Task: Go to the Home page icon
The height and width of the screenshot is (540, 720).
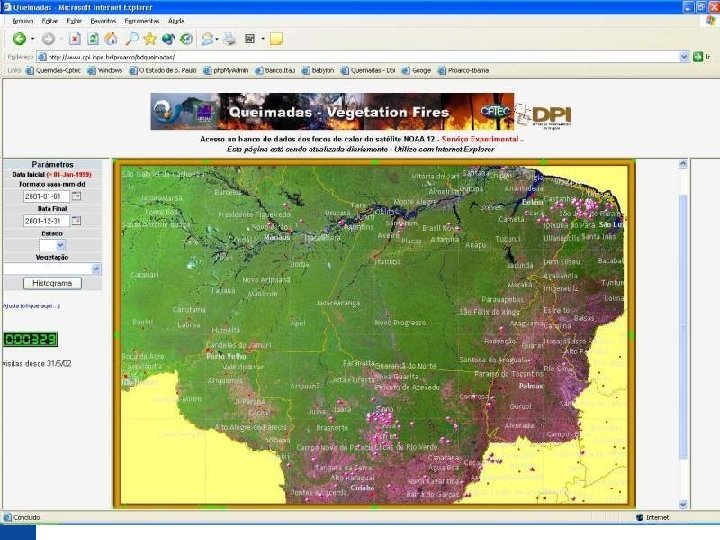Action: coord(111,39)
